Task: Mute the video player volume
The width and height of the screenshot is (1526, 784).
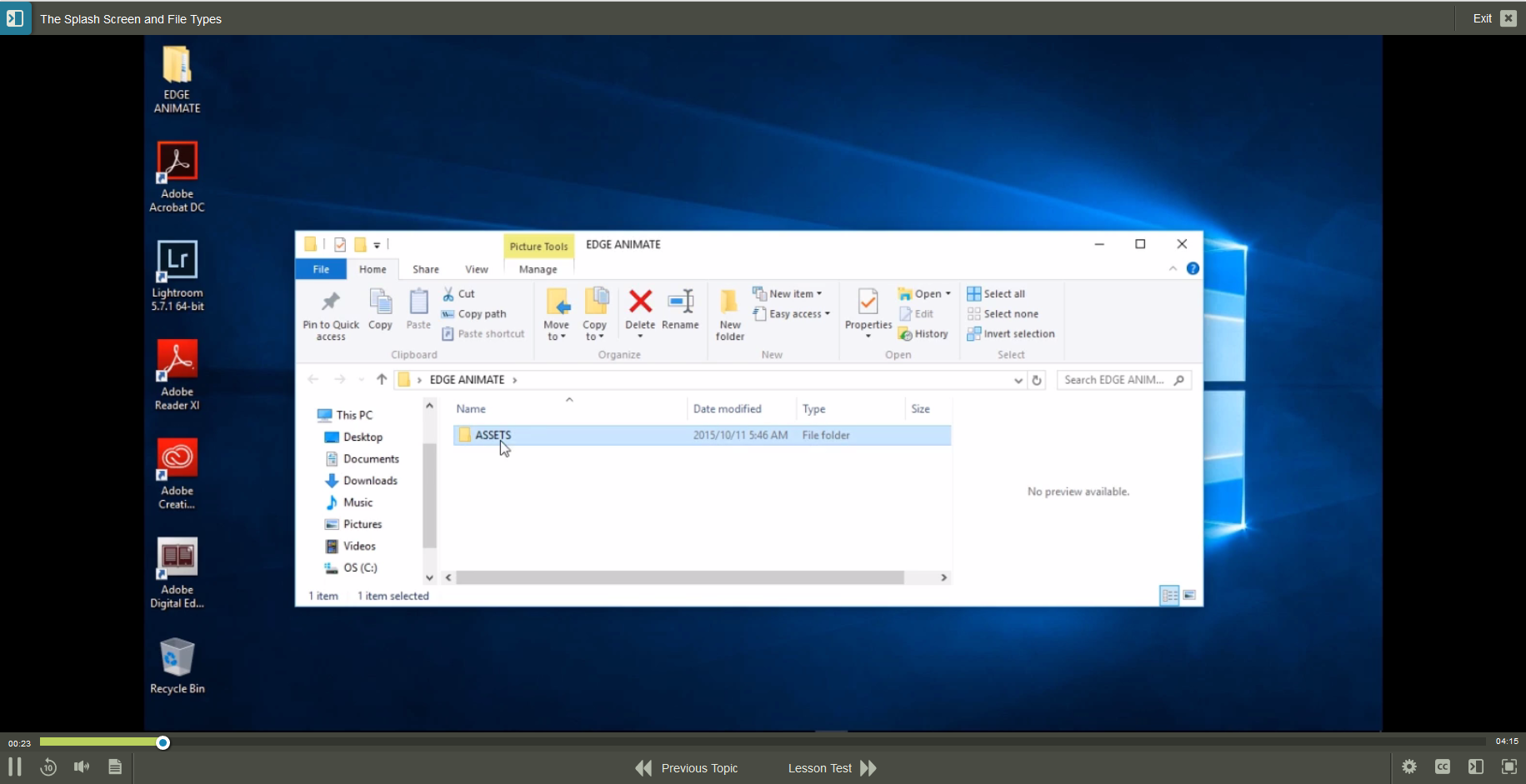Action: coord(82,767)
